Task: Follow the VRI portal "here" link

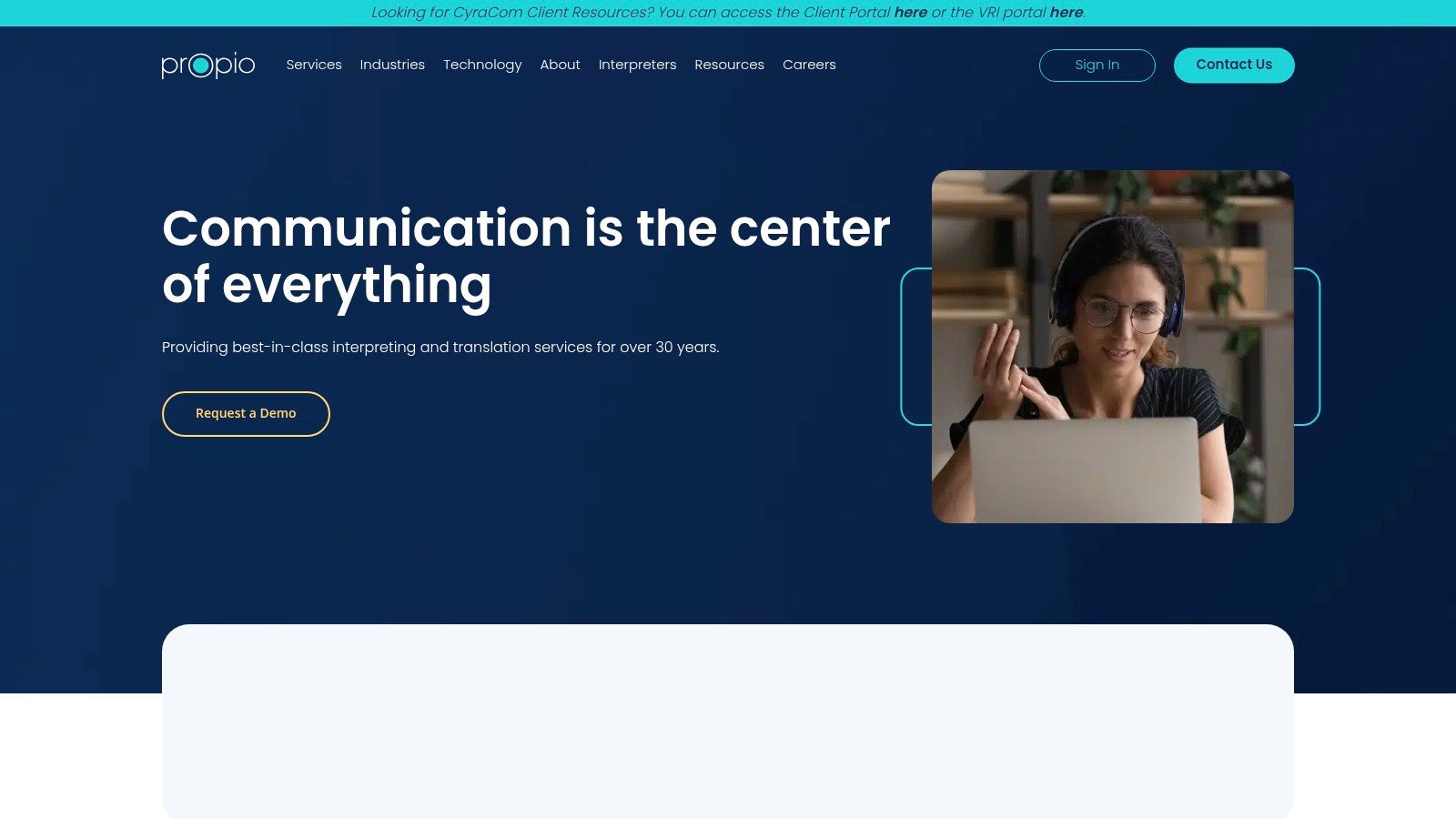Action: coord(1066,13)
